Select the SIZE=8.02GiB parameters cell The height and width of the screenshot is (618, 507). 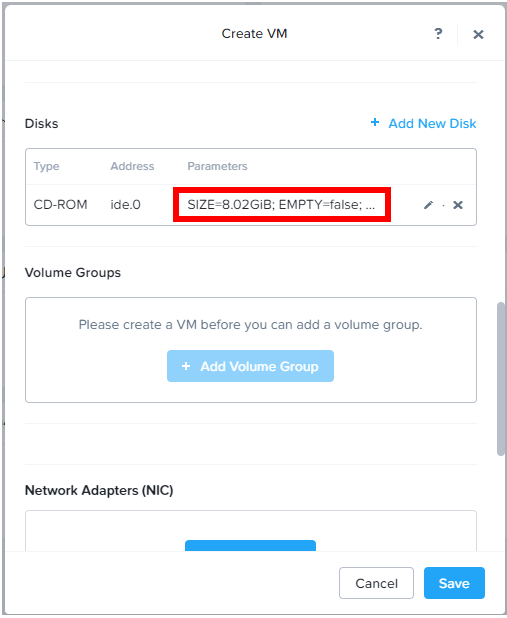(281, 205)
